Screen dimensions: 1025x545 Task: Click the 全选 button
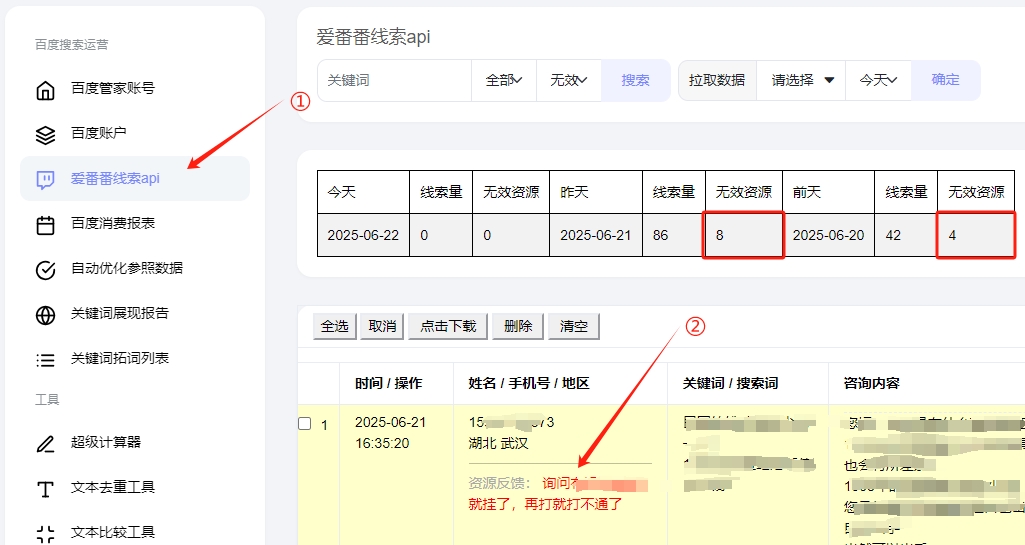[334, 326]
